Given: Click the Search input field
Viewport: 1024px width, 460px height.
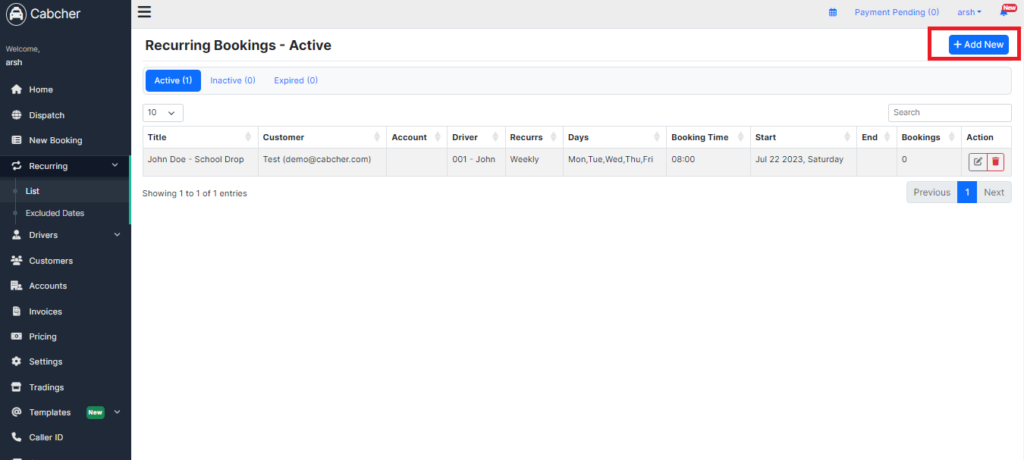Looking at the screenshot, I should (950, 112).
